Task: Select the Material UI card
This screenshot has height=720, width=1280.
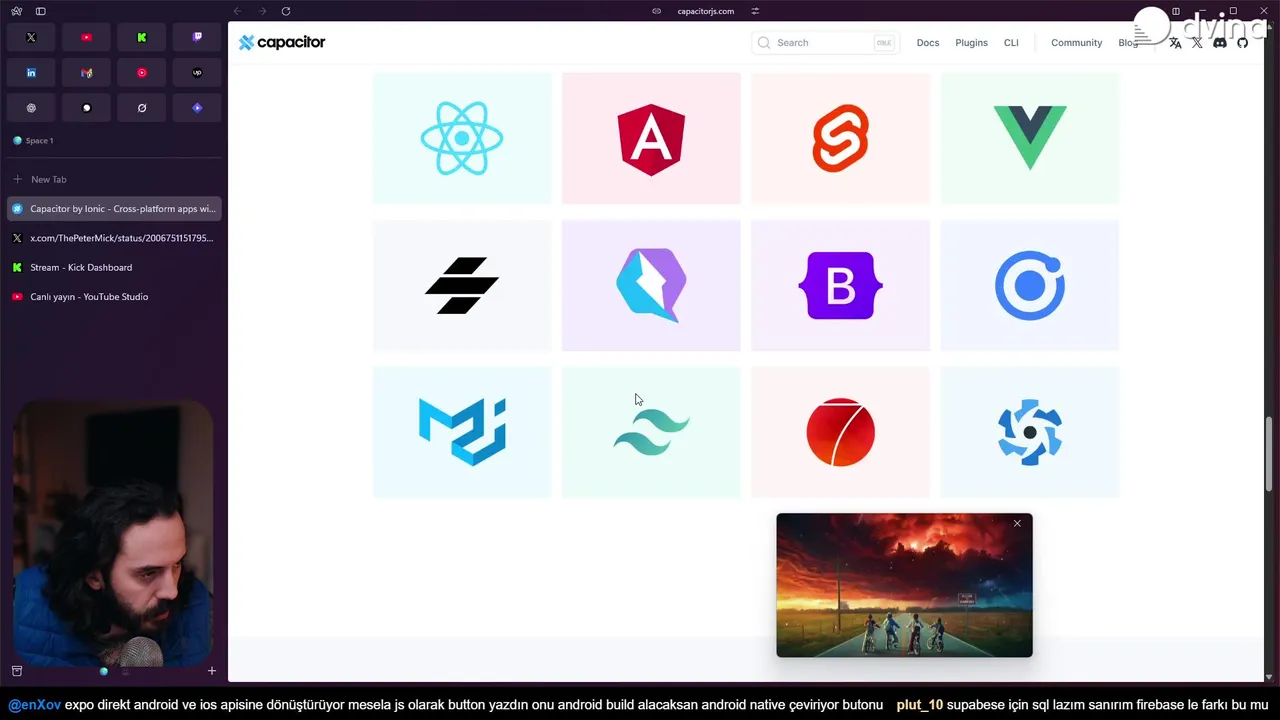Action: point(462,432)
